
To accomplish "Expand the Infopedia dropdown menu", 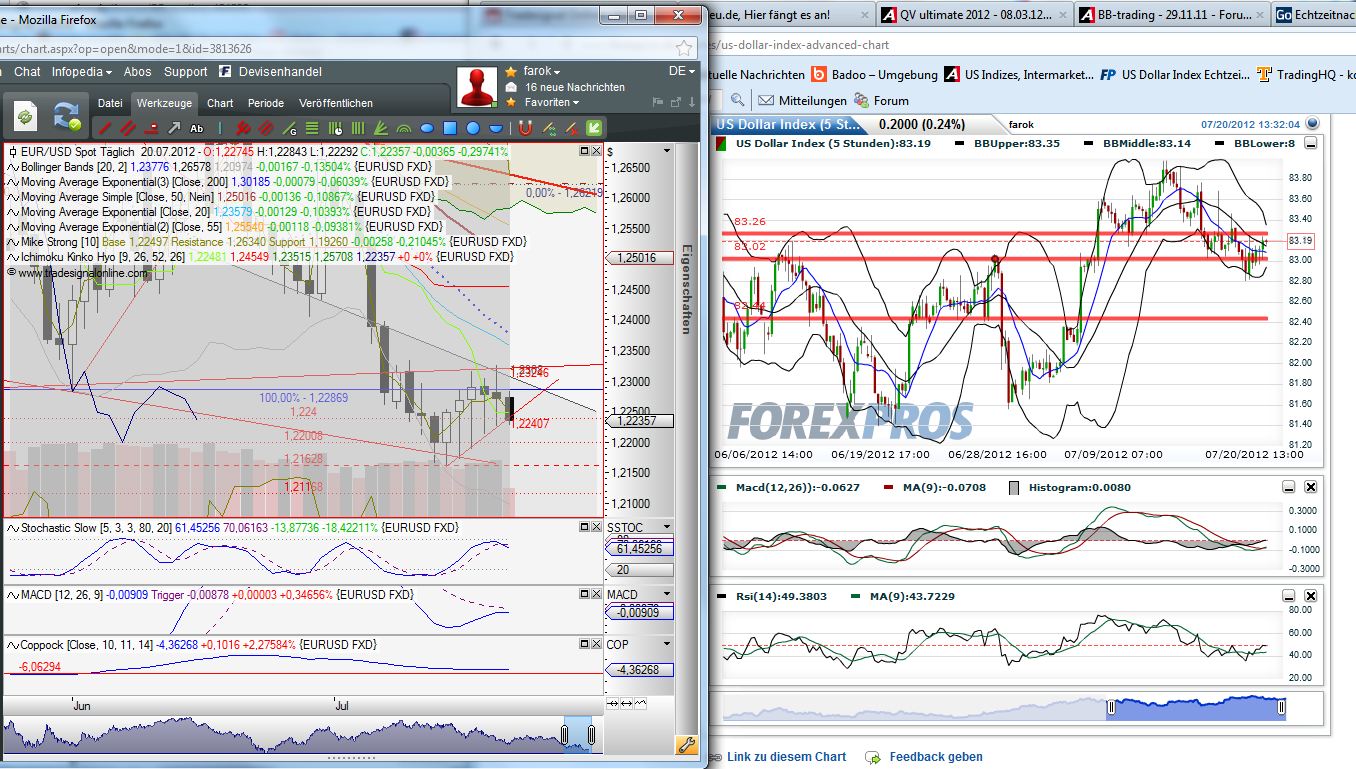I will tap(83, 72).
